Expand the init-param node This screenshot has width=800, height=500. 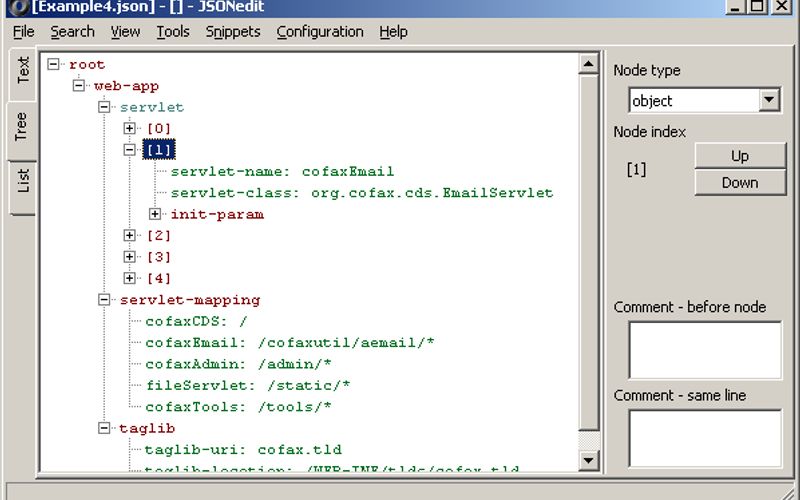(x=154, y=214)
